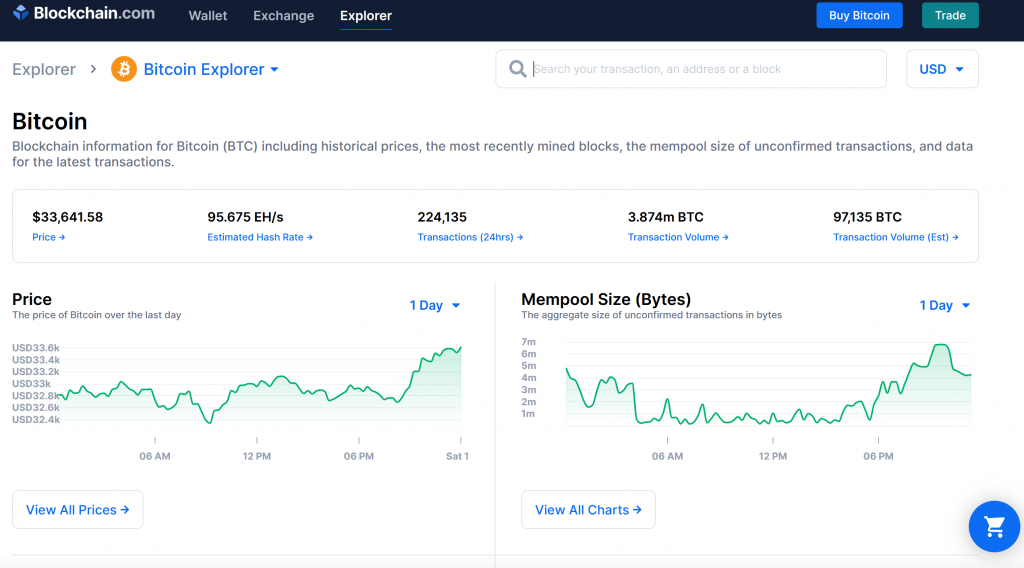The height and width of the screenshot is (568, 1024).
Task: Open the Transaction Volume (Est) link
Action: tap(895, 237)
